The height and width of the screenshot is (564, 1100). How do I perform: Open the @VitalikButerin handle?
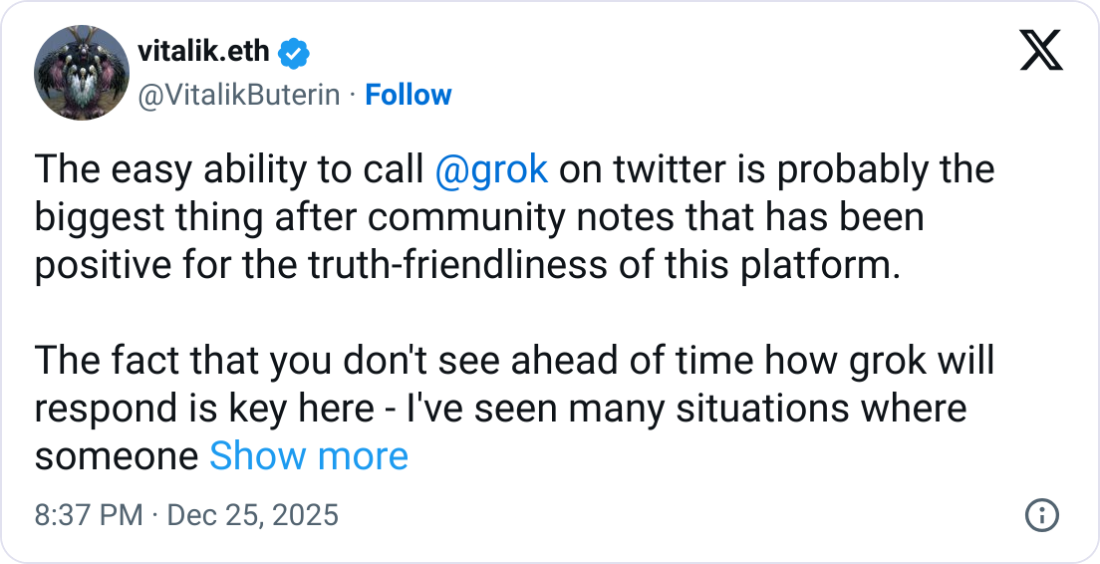(x=239, y=95)
